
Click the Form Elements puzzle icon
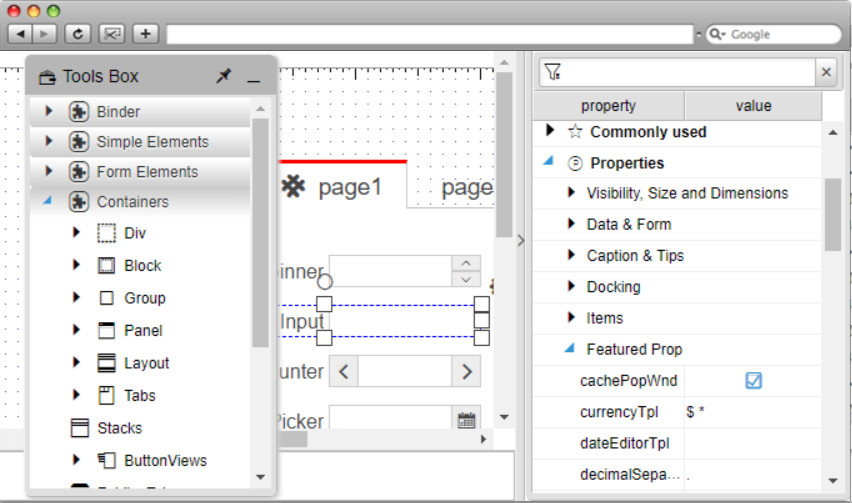(79, 172)
